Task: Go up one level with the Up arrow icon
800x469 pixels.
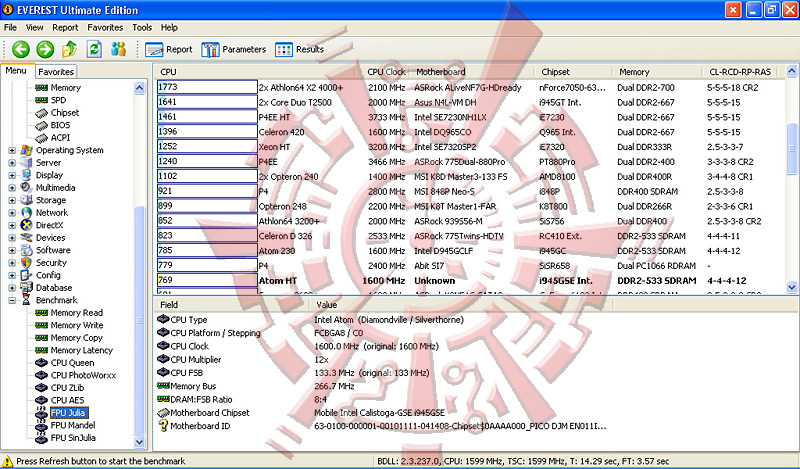Action: pyautogui.click(x=69, y=50)
